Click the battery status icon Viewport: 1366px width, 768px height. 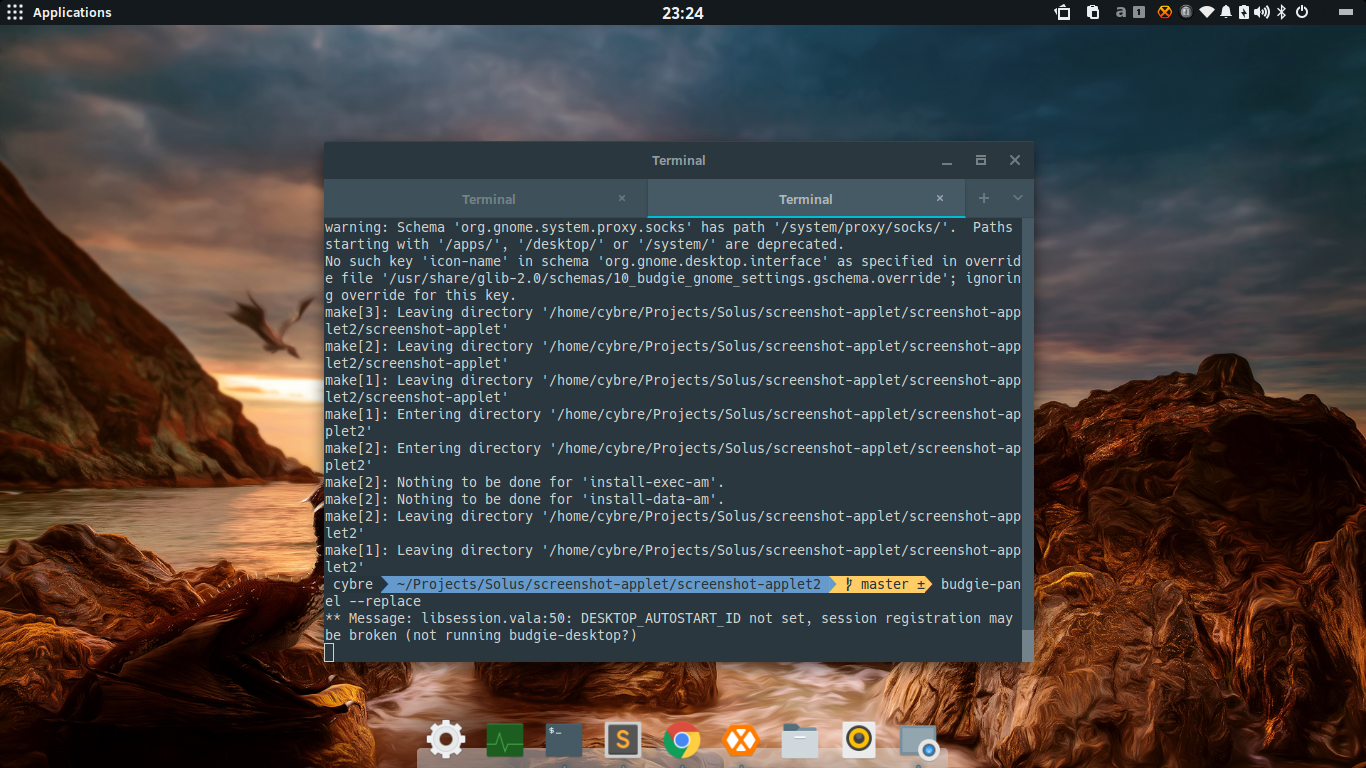1244,12
